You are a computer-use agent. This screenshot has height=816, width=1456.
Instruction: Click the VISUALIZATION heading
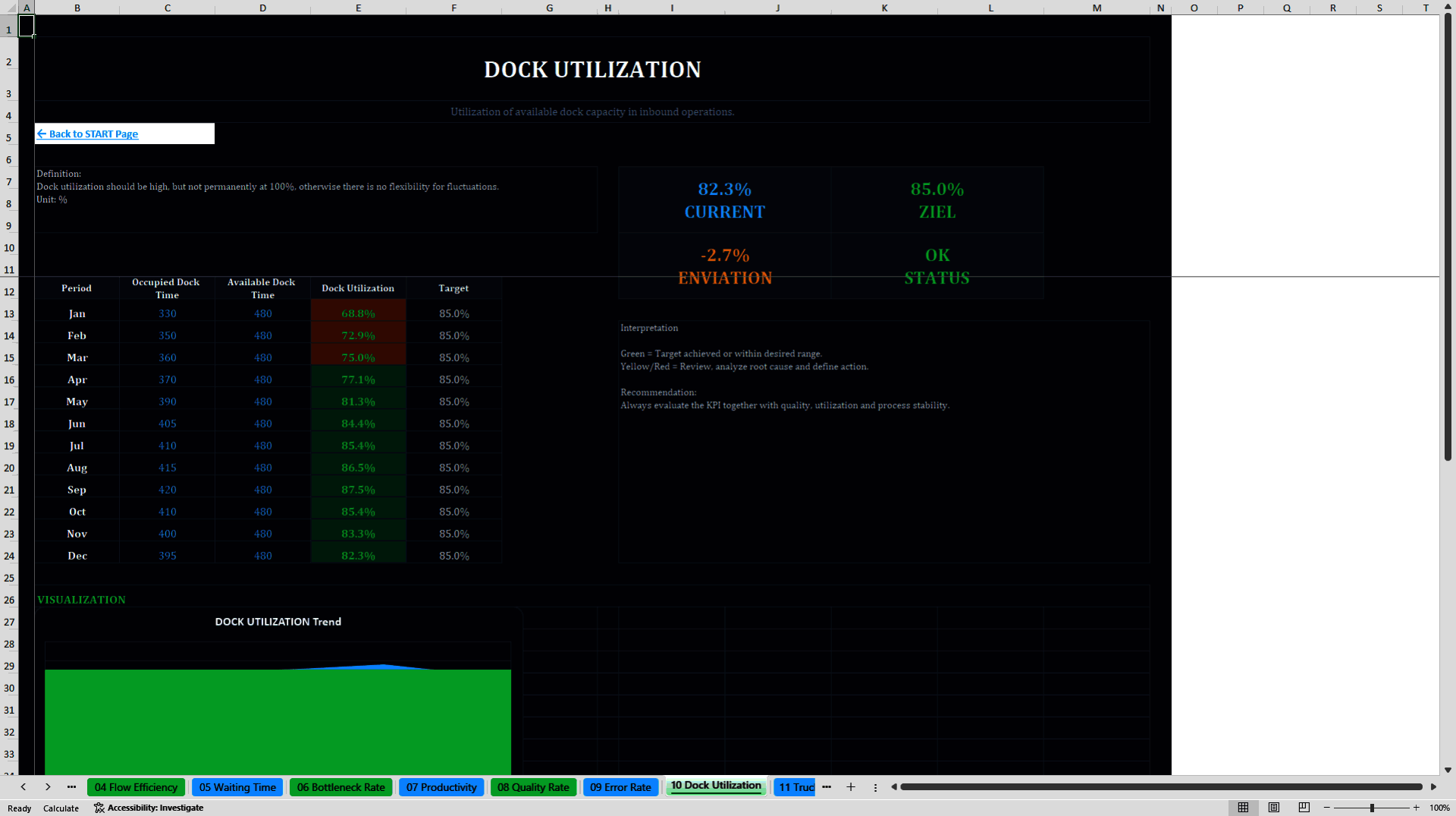tap(81, 600)
